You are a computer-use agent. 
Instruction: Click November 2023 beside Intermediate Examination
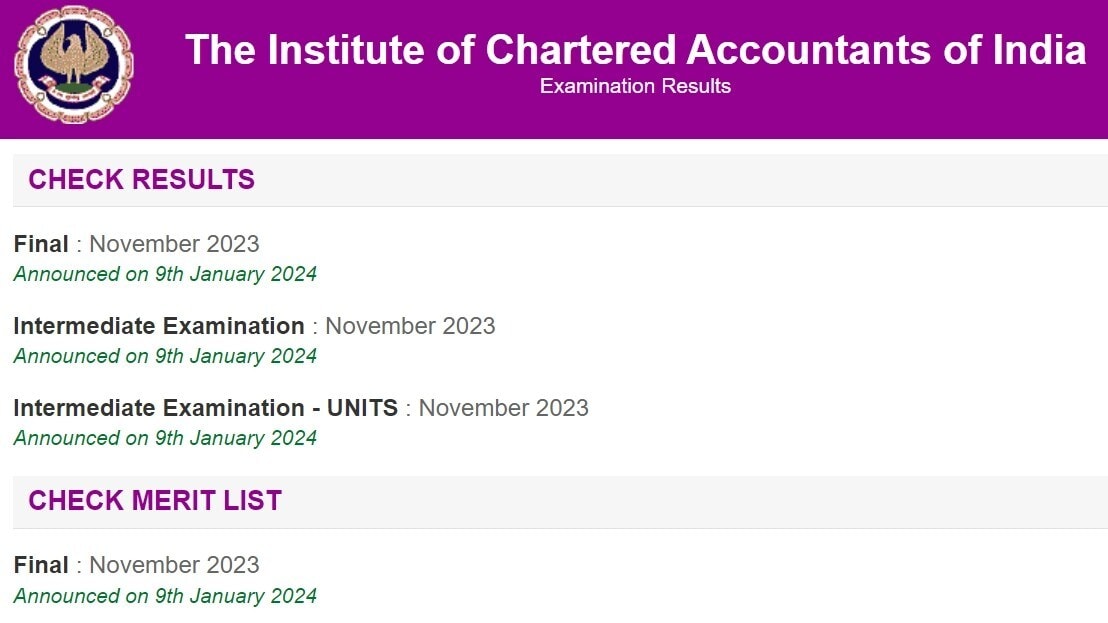pos(410,326)
